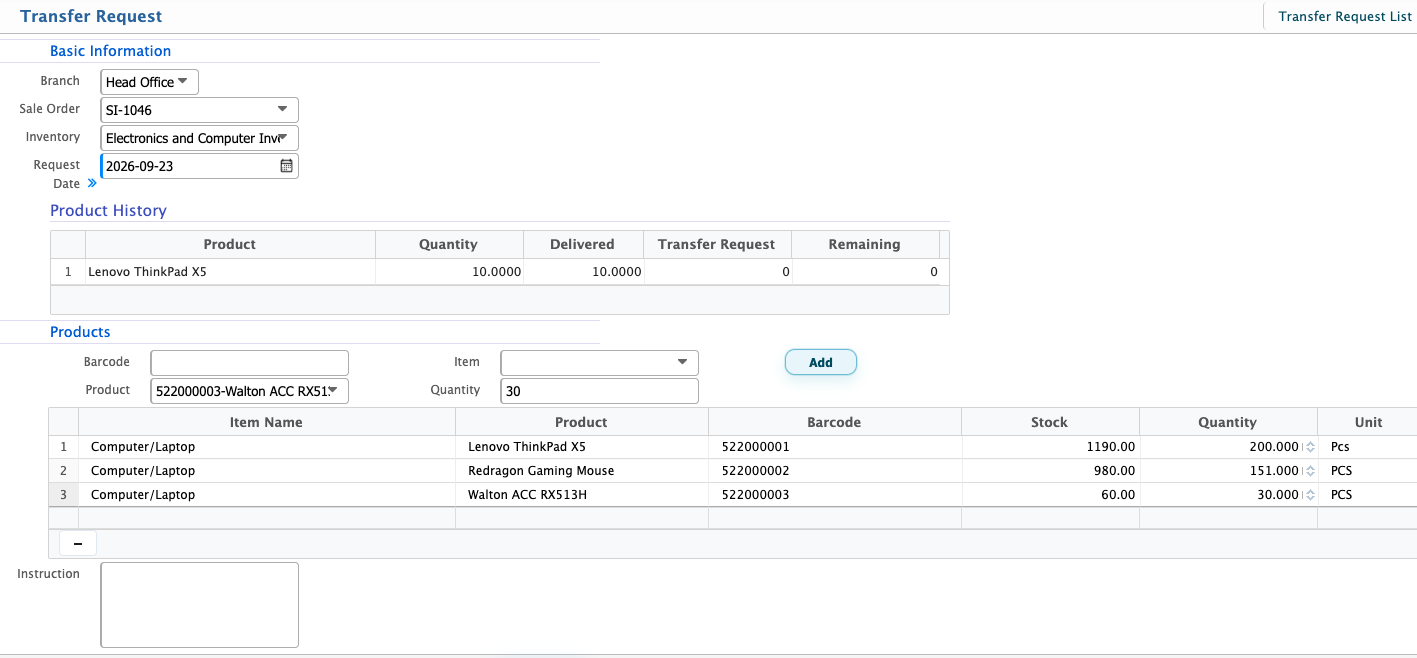
Task: Expand the Sale Order dropdown SI-1046
Action: click(200, 110)
